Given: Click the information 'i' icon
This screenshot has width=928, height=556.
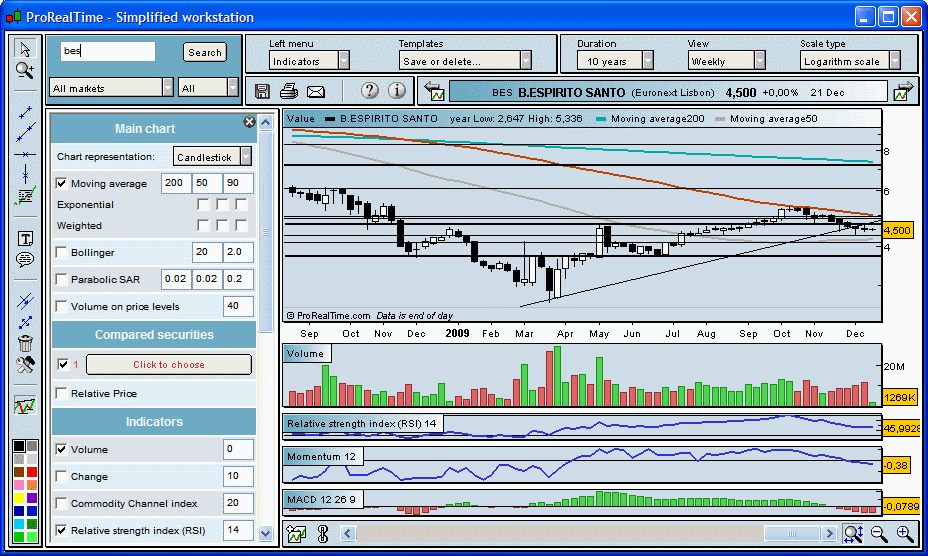Looking at the screenshot, I should 397,91.
